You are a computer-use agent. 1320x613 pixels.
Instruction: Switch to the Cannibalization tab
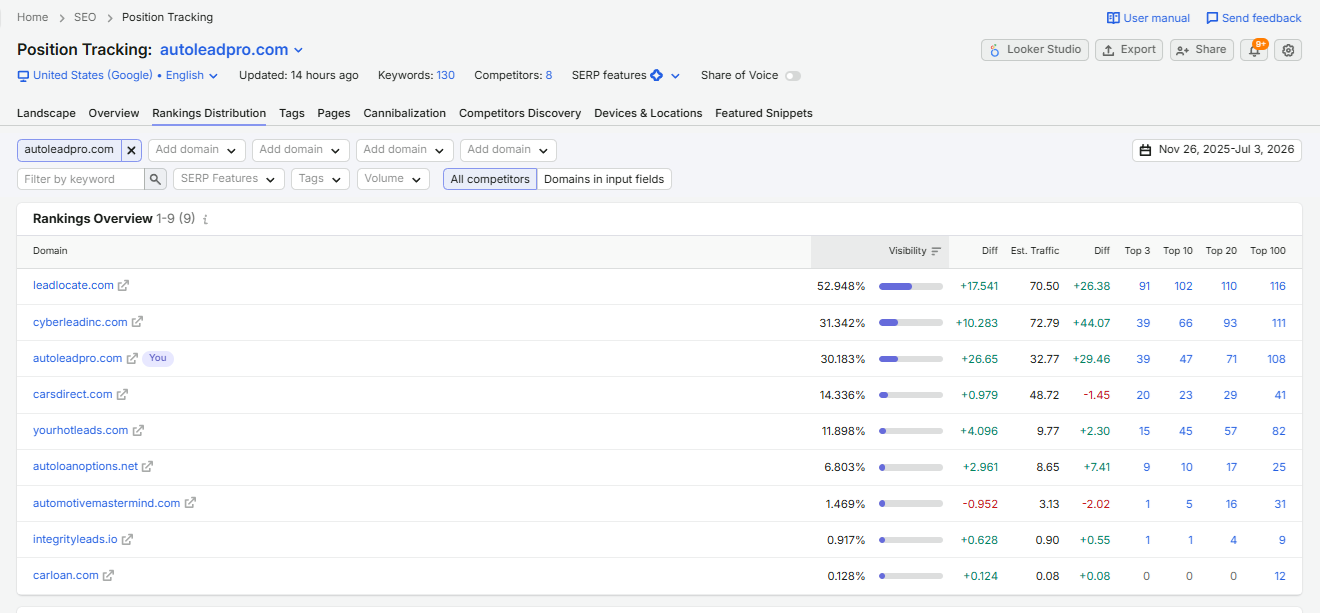click(x=404, y=113)
